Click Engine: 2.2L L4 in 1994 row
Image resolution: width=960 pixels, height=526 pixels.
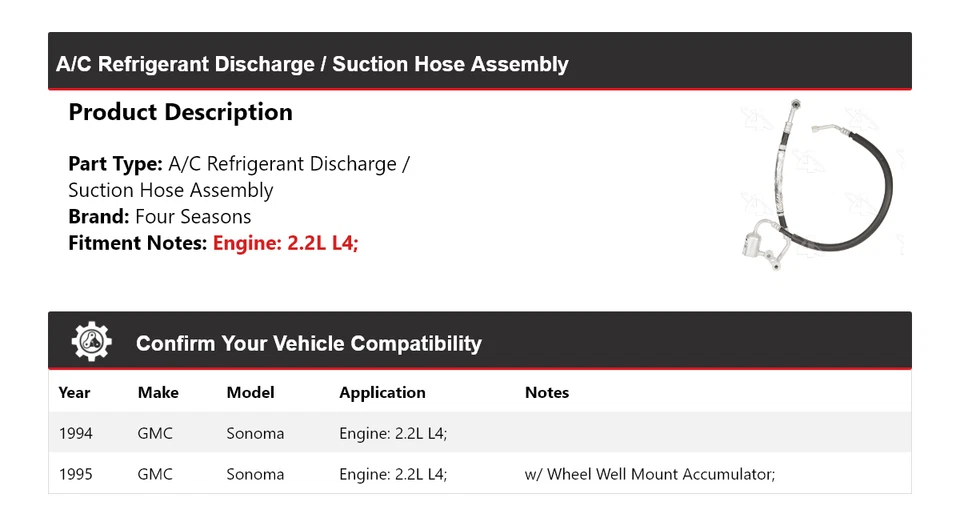[x=393, y=434]
